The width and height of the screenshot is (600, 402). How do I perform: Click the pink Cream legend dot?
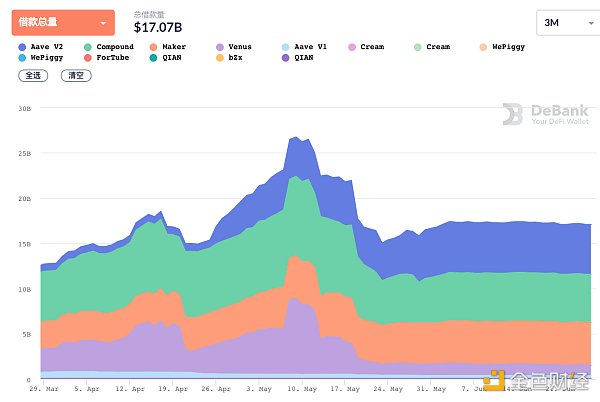tap(350, 46)
